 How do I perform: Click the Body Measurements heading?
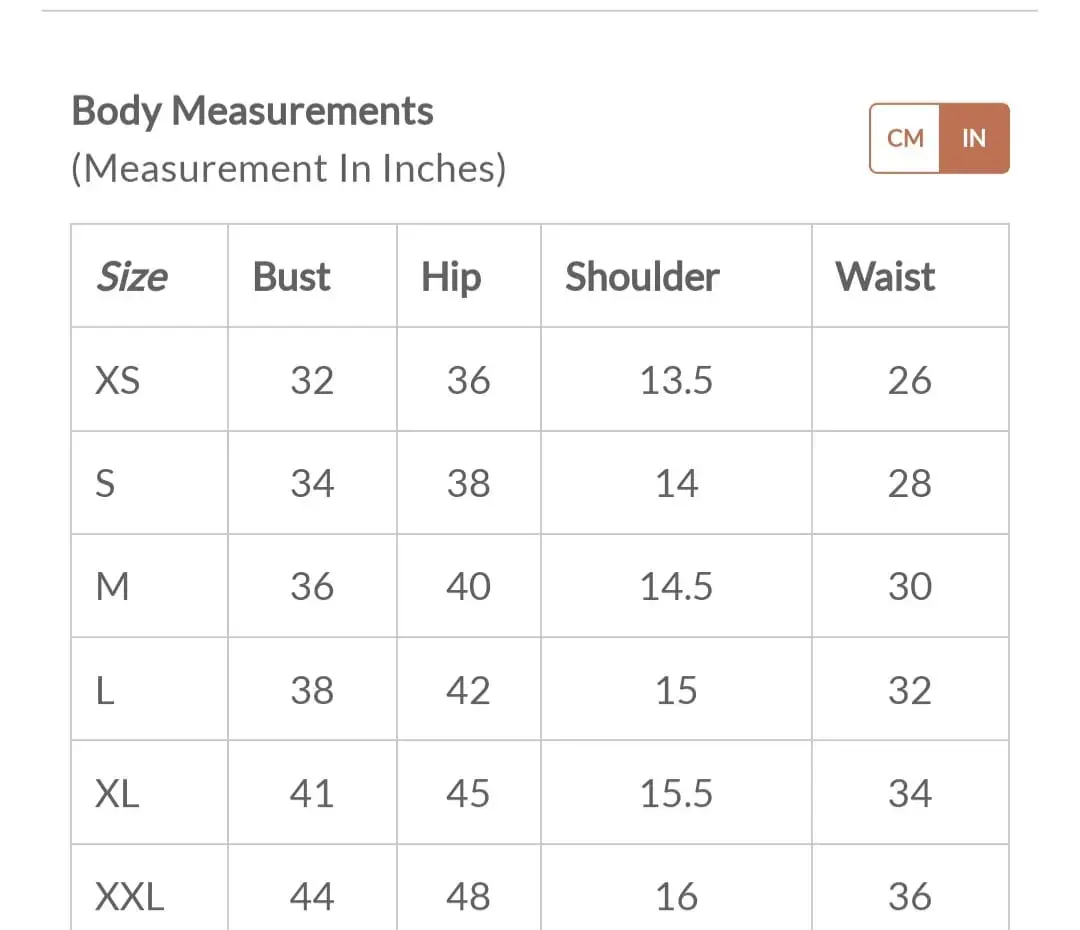click(253, 112)
